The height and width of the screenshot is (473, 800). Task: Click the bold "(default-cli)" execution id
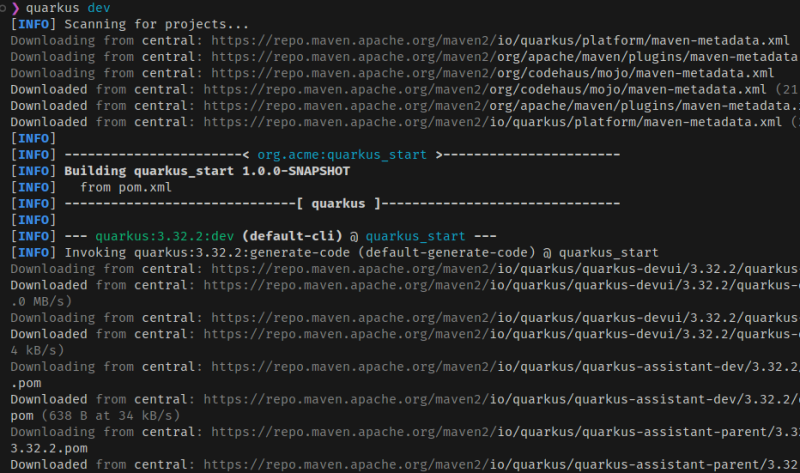(292, 236)
